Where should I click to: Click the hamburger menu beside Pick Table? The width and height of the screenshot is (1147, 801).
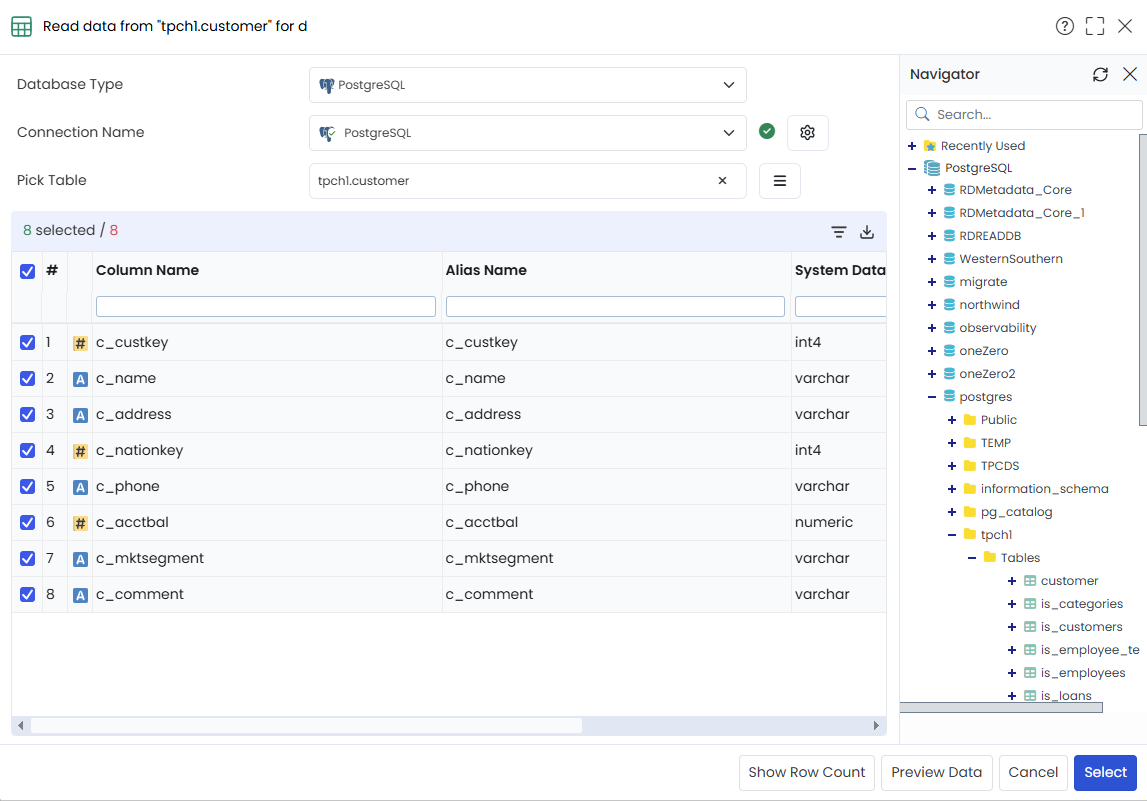(x=780, y=181)
